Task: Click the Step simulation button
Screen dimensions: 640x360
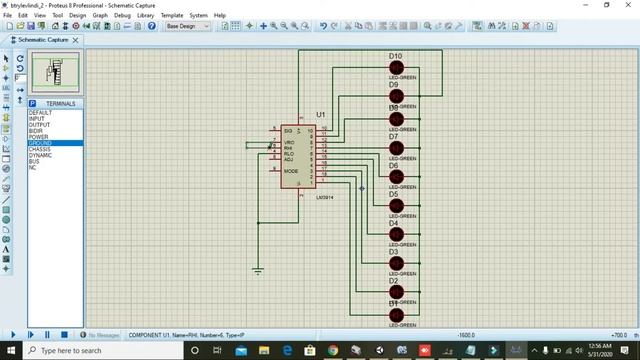Action: click(x=31, y=335)
